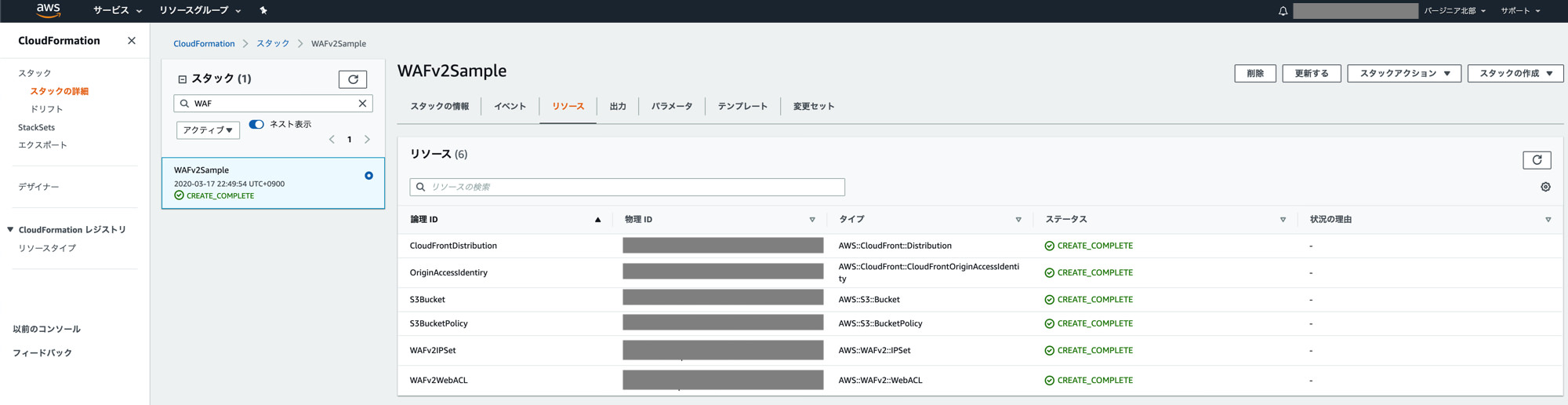This screenshot has height=405, width=1568.
Task: Collapse CloudFormation レジストリ section
Action: coord(10,230)
